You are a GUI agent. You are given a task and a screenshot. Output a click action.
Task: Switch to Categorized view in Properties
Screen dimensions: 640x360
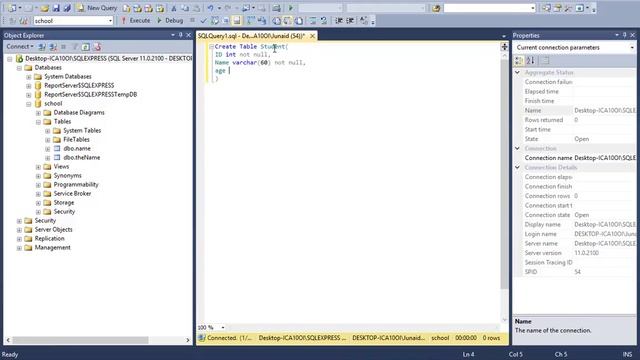tap(519, 61)
